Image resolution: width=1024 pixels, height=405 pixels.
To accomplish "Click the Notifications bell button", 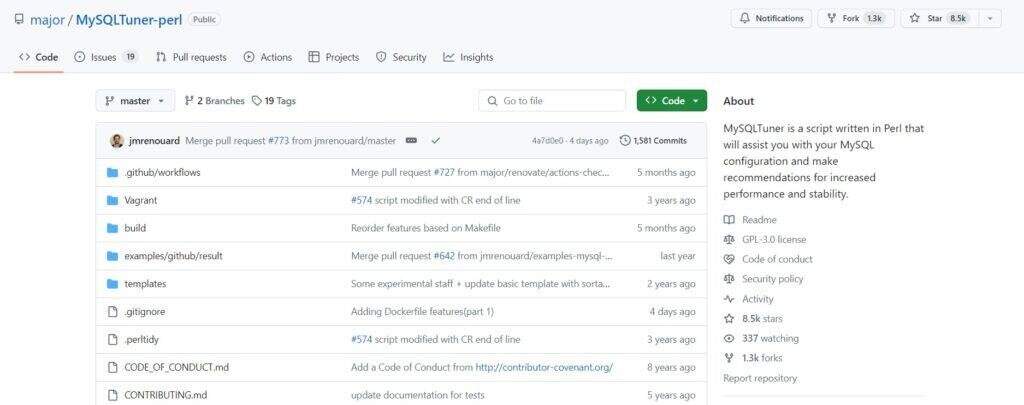I will pyautogui.click(x=771, y=18).
